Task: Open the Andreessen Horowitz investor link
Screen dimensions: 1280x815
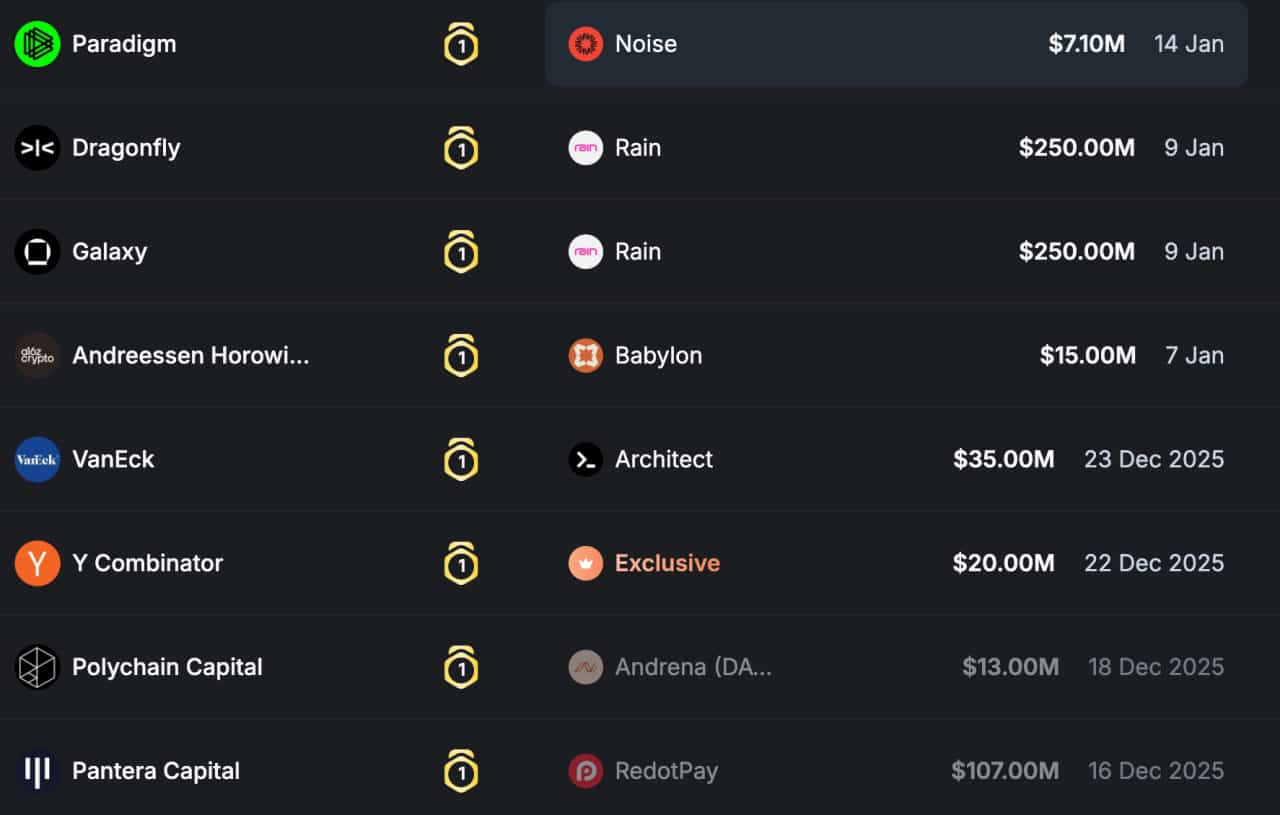Action: click(191, 356)
